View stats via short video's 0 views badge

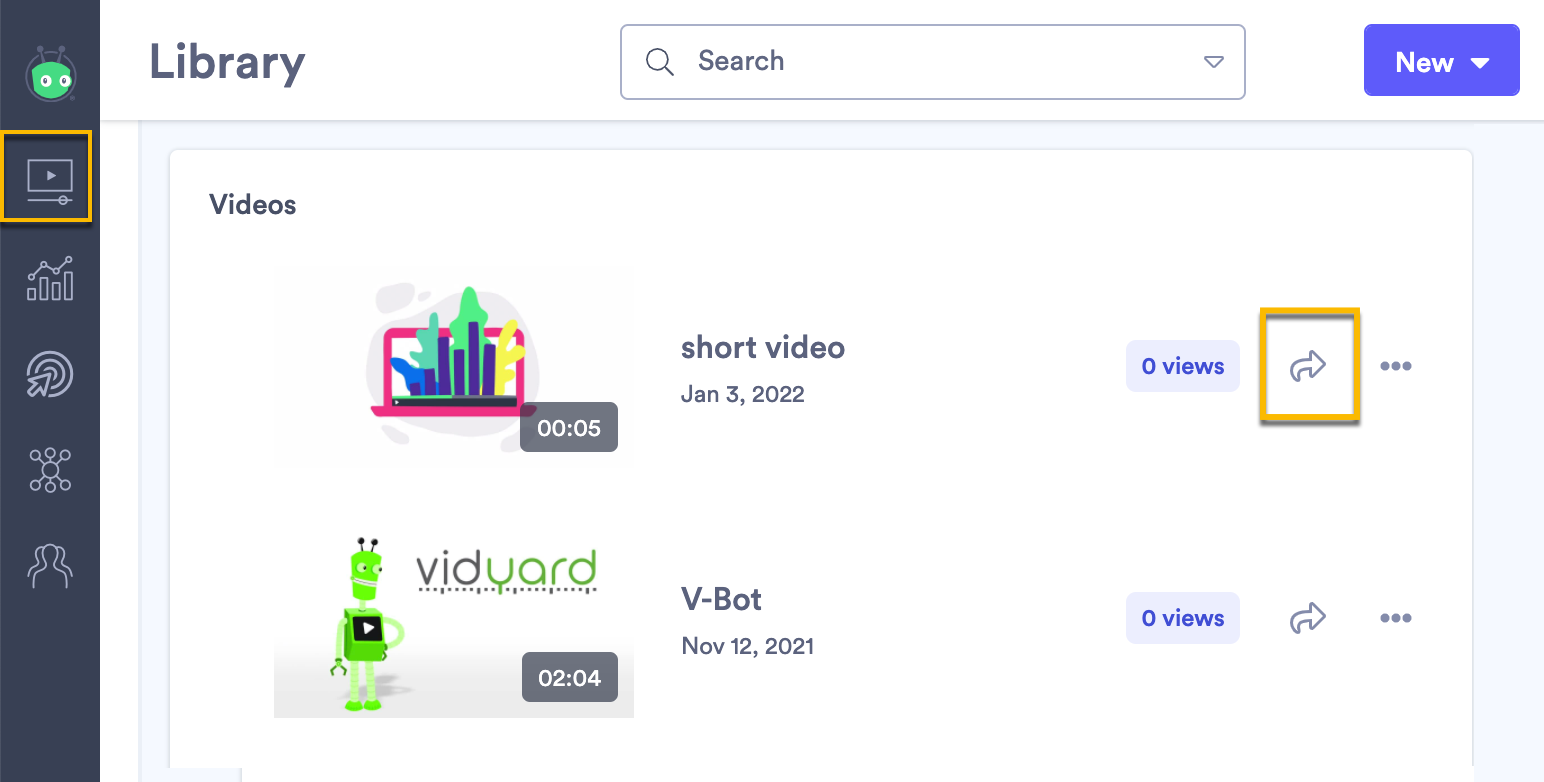1183,365
